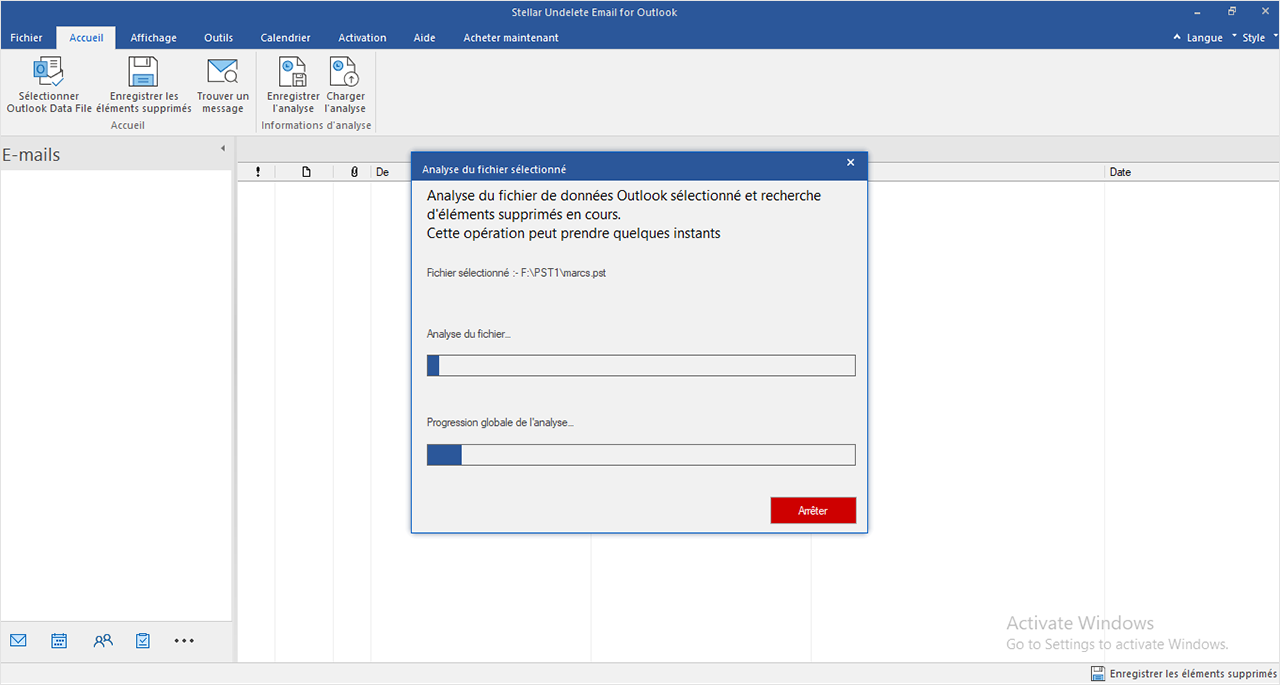Restore the main window size
The width and height of the screenshot is (1280, 685).
pos(1233,12)
